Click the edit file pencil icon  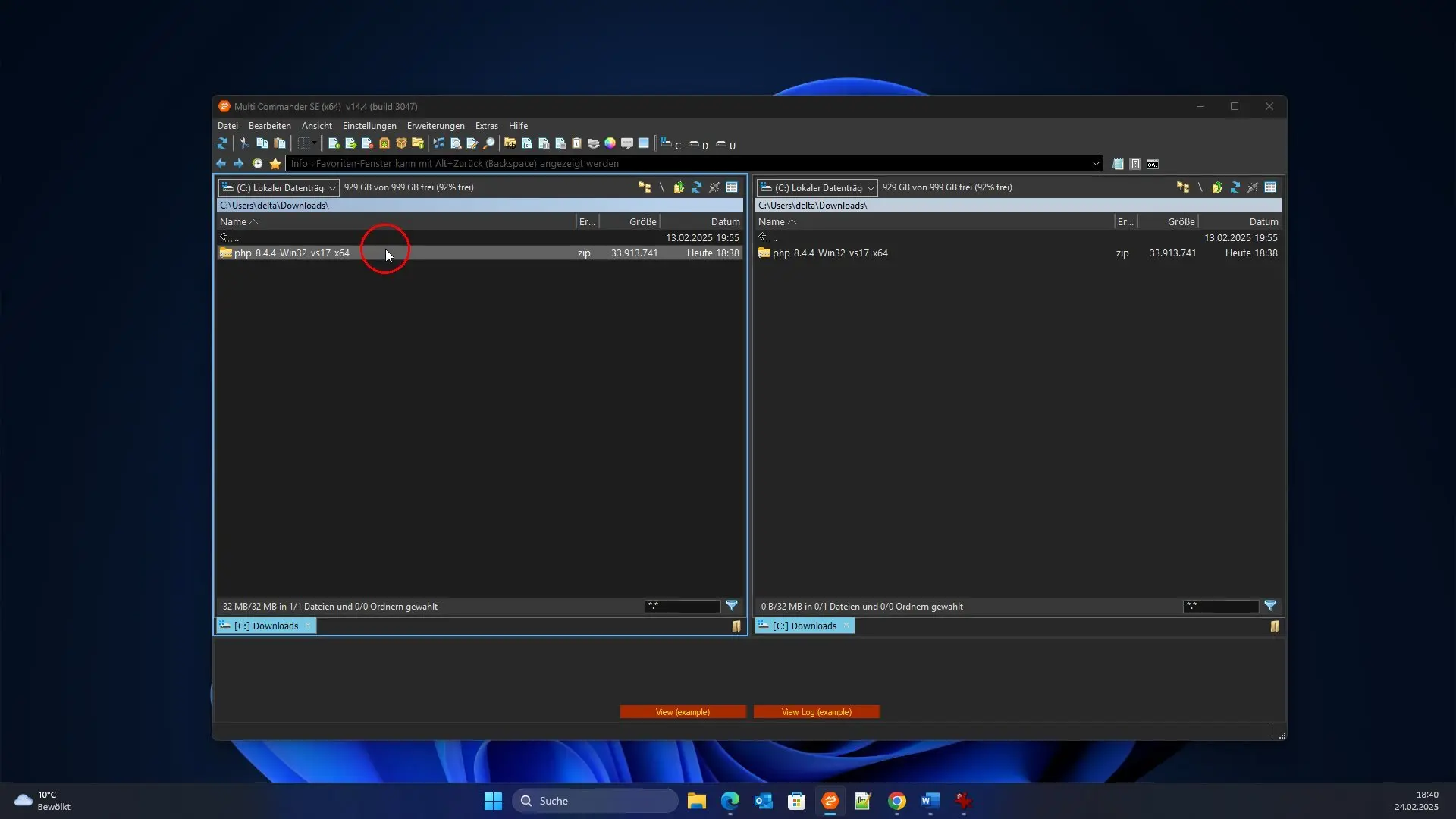click(472, 143)
